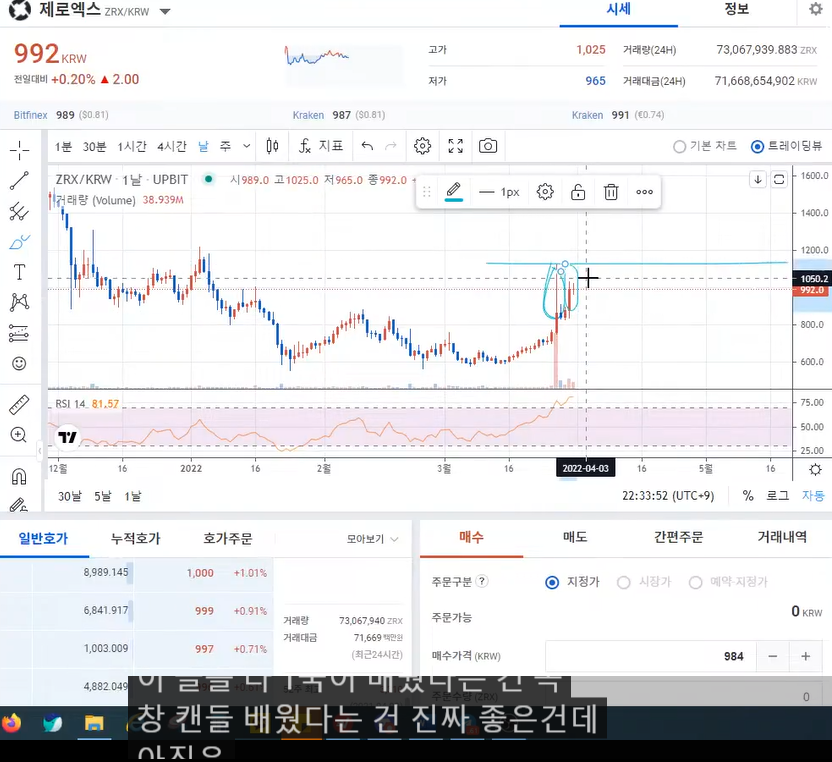Select the 기본 차트 radio option
This screenshot has width=832, height=762.
tap(705, 146)
